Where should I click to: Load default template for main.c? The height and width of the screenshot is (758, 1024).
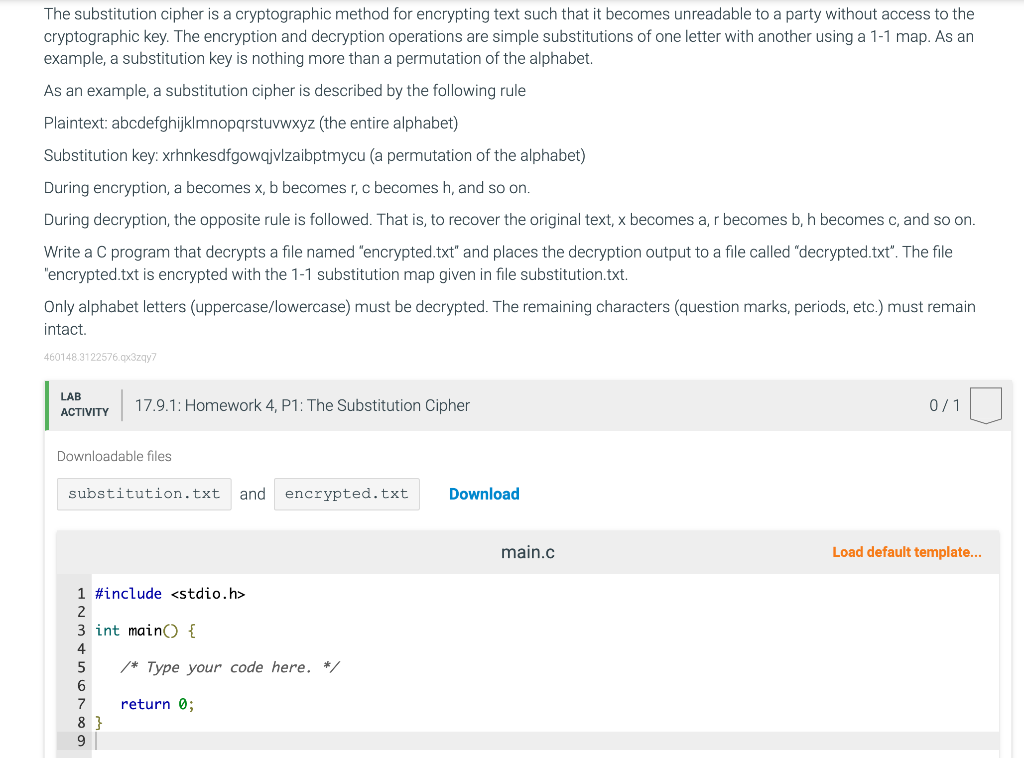pos(906,551)
